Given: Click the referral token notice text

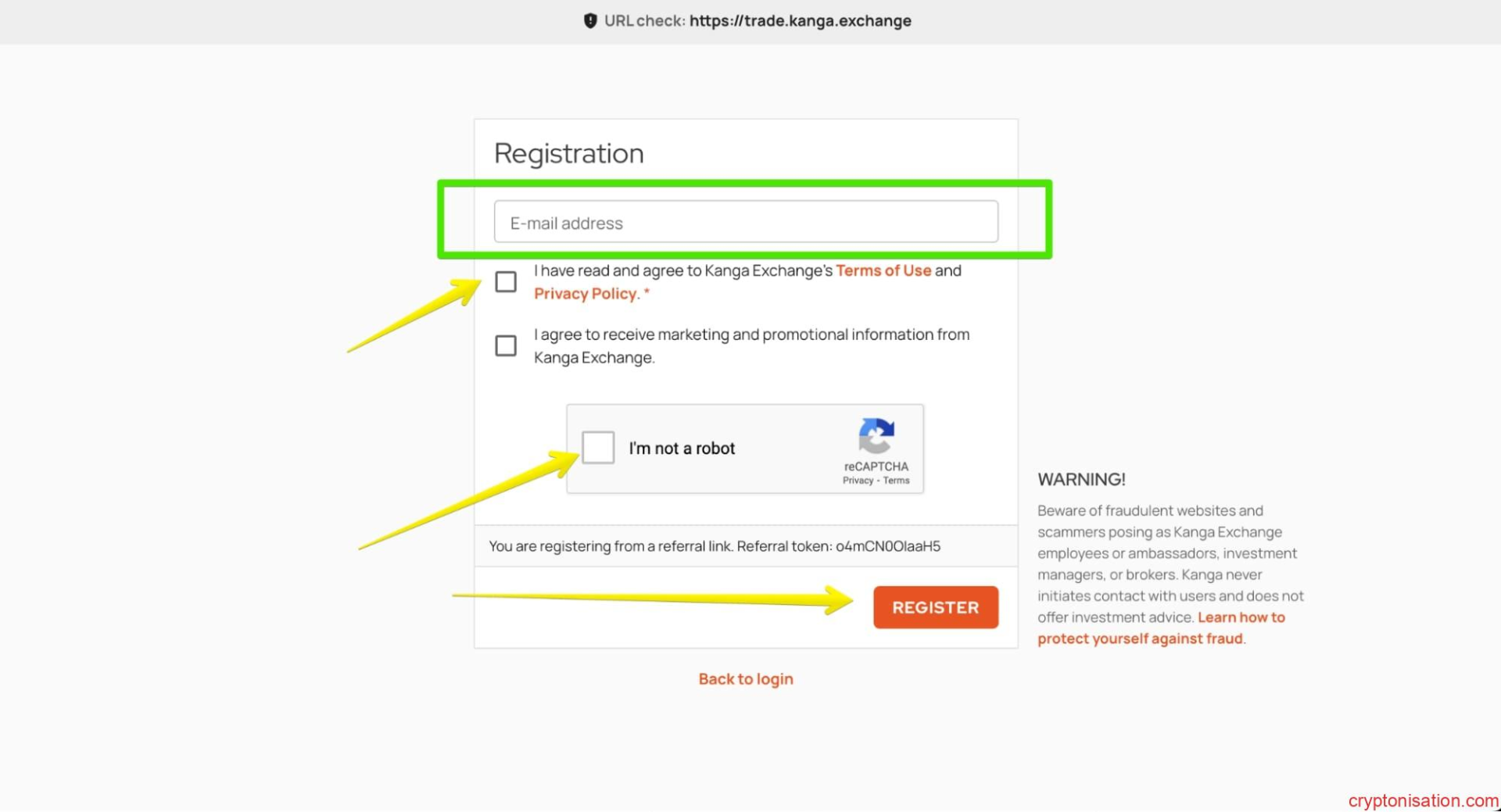Looking at the screenshot, I should (715, 546).
